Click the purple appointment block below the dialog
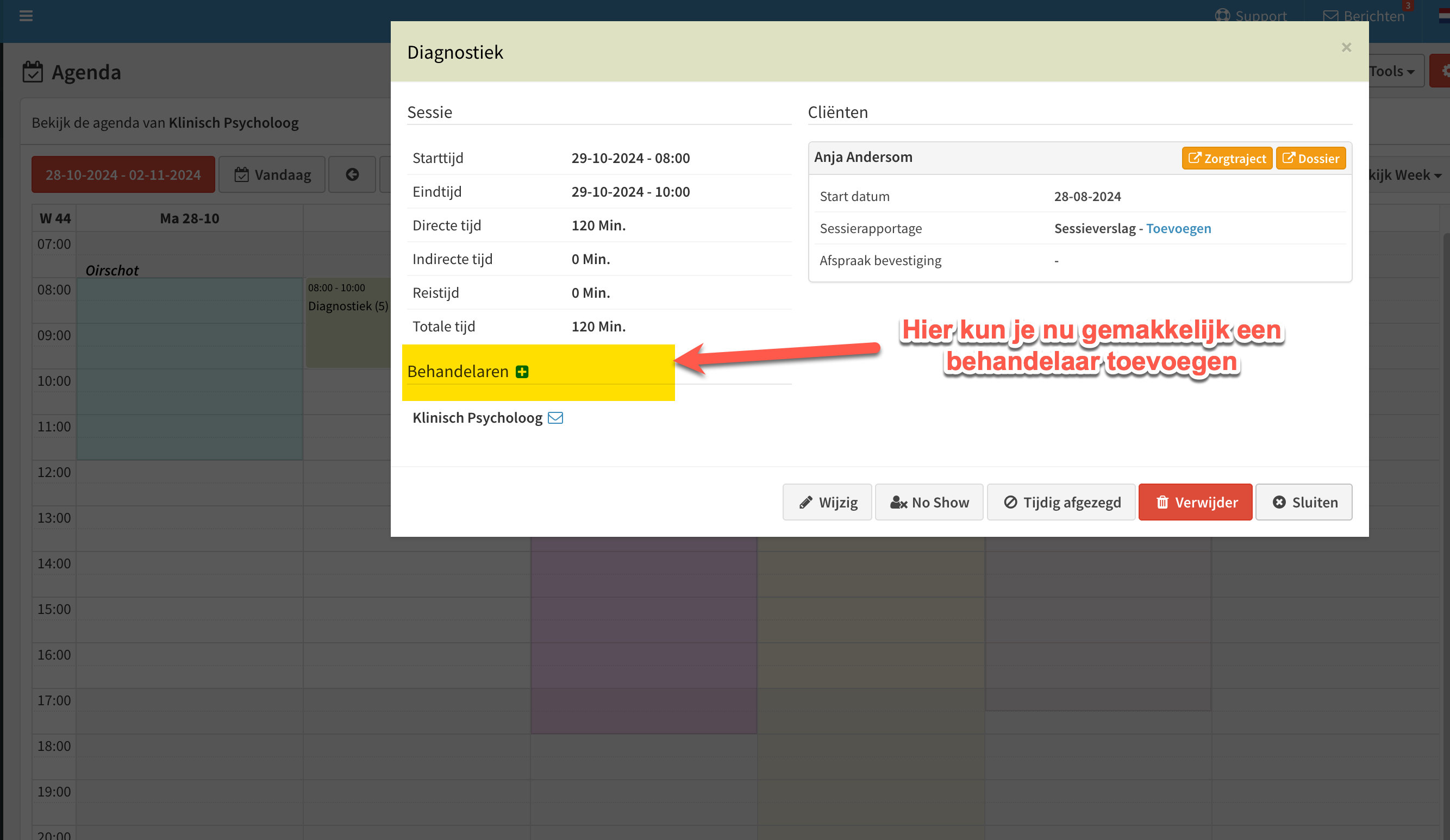This screenshot has height=840, width=1450. tap(643, 635)
